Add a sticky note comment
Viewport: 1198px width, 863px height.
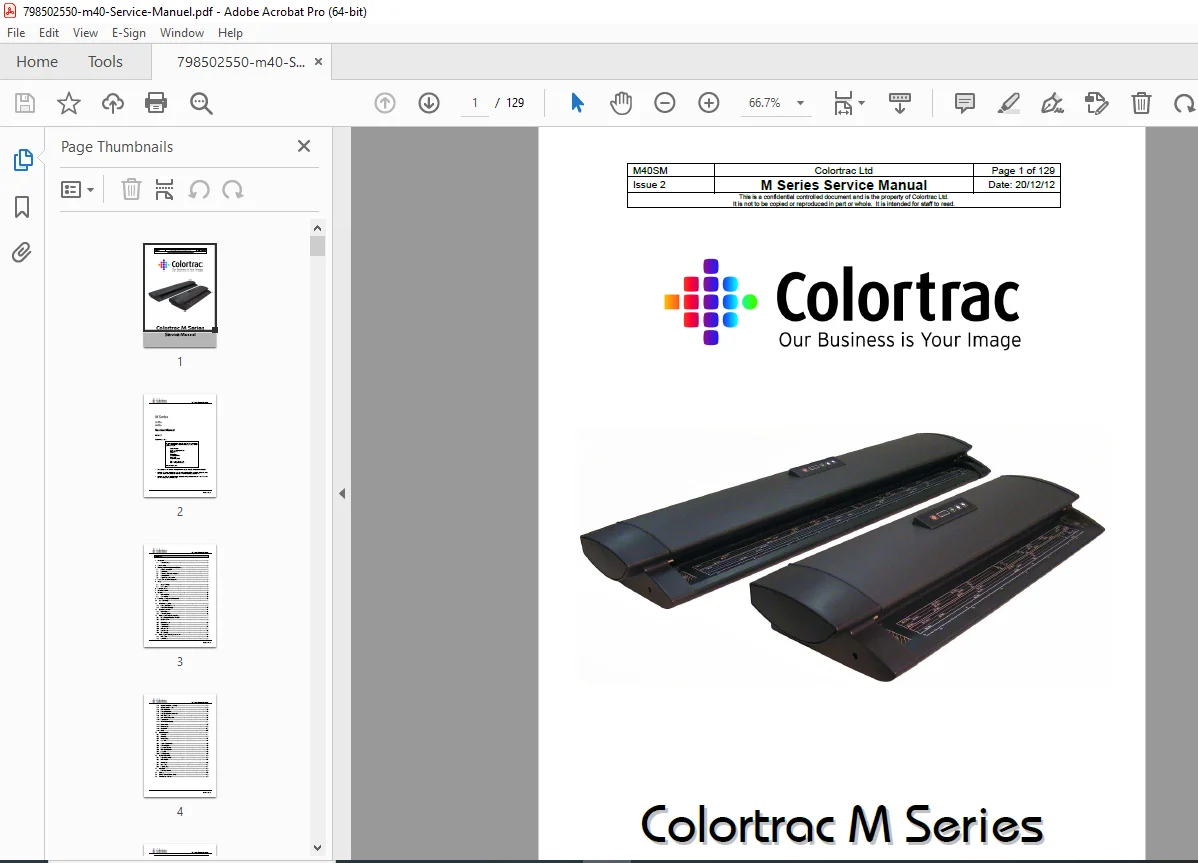point(965,103)
